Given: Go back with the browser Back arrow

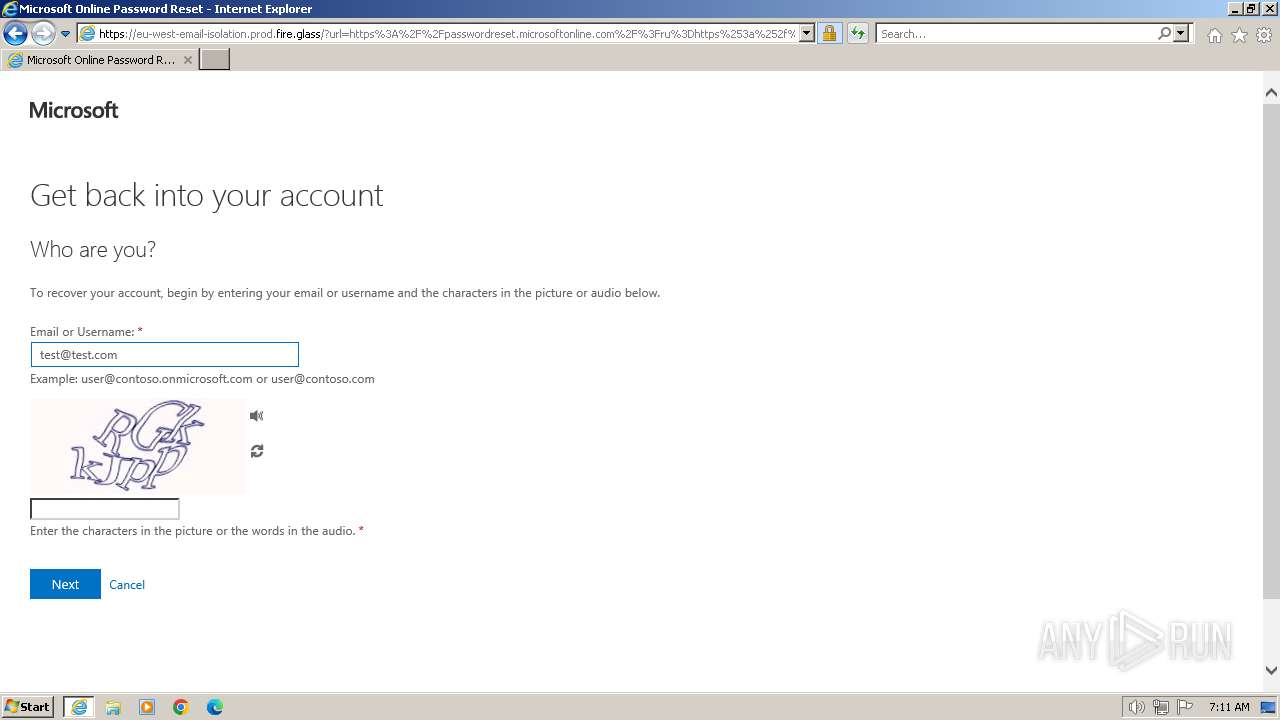Looking at the screenshot, I should [15, 33].
